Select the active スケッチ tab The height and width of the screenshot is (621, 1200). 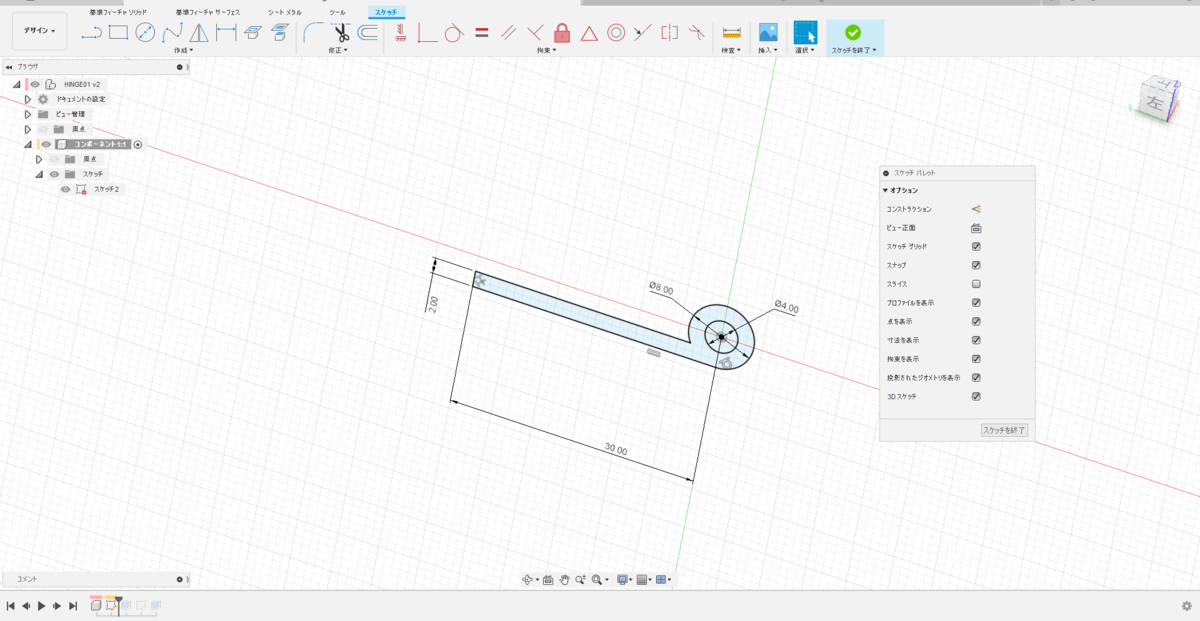point(386,12)
